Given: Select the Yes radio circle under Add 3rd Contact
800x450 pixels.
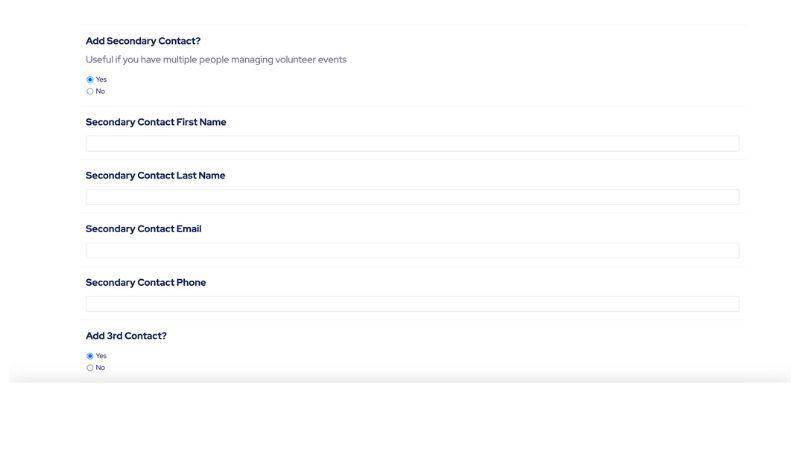Looking at the screenshot, I should tap(90, 356).
